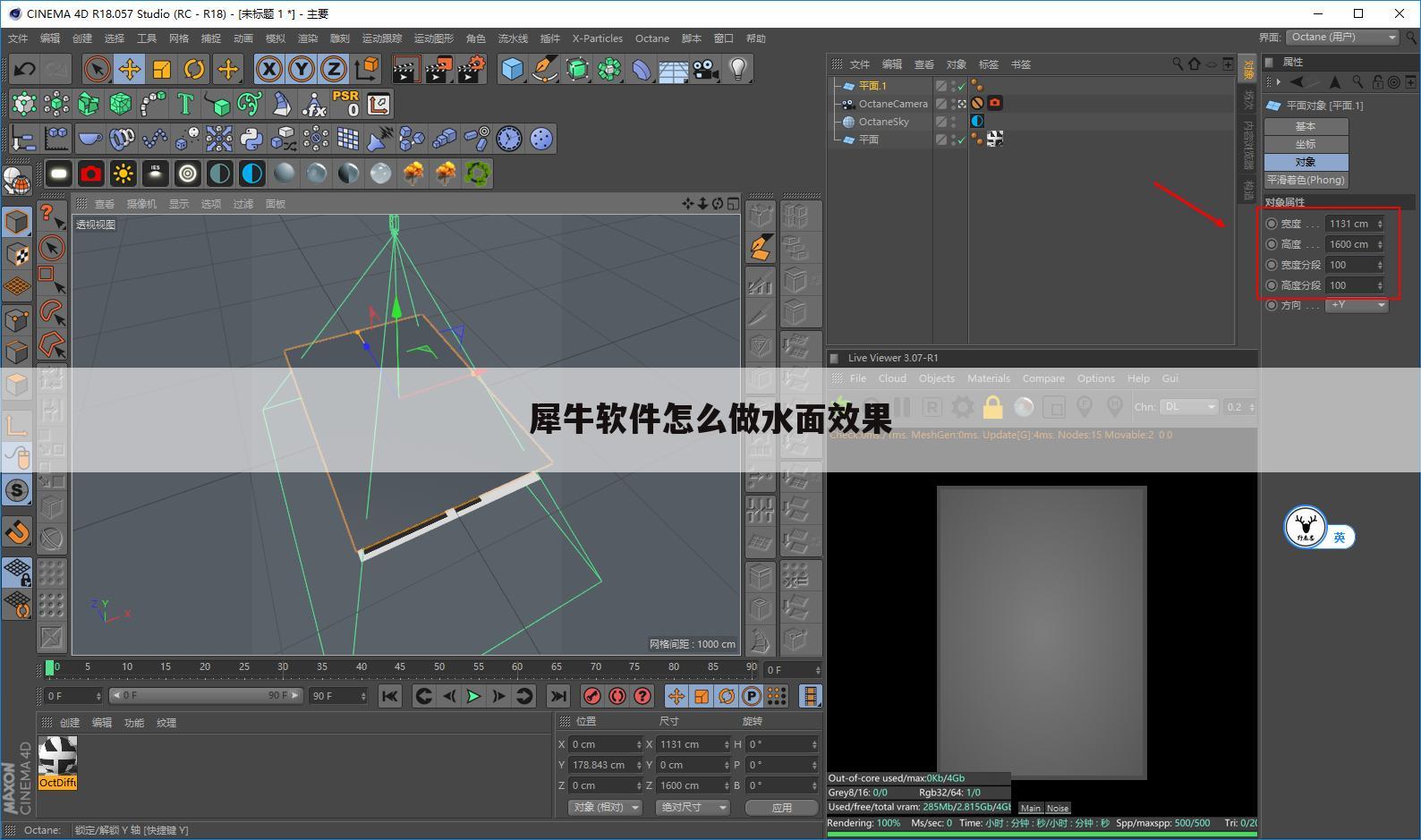Switch to the 坐标 tab
This screenshot has height=840, width=1421.
[1306, 144]
